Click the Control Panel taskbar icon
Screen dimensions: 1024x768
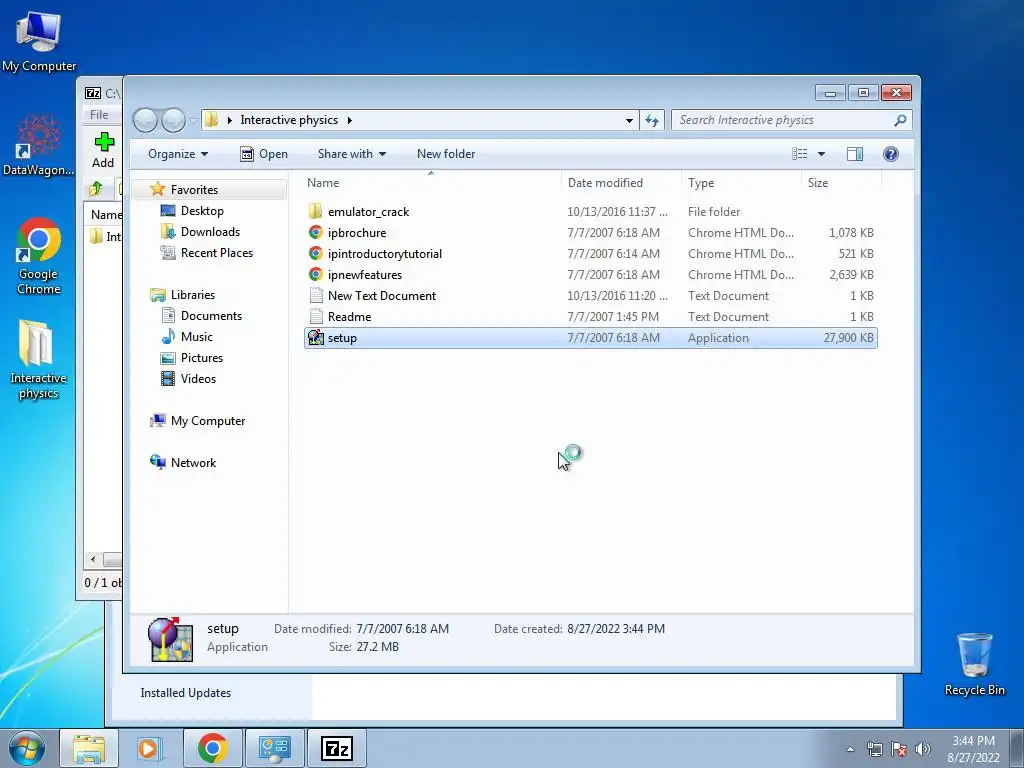click(x=274, y=748)
